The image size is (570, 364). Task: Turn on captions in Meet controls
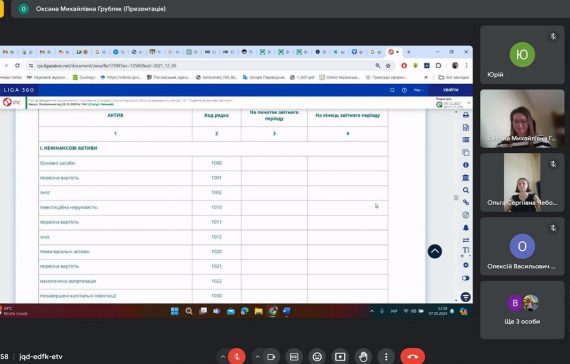pyautogui.click(x=294, y=357)
